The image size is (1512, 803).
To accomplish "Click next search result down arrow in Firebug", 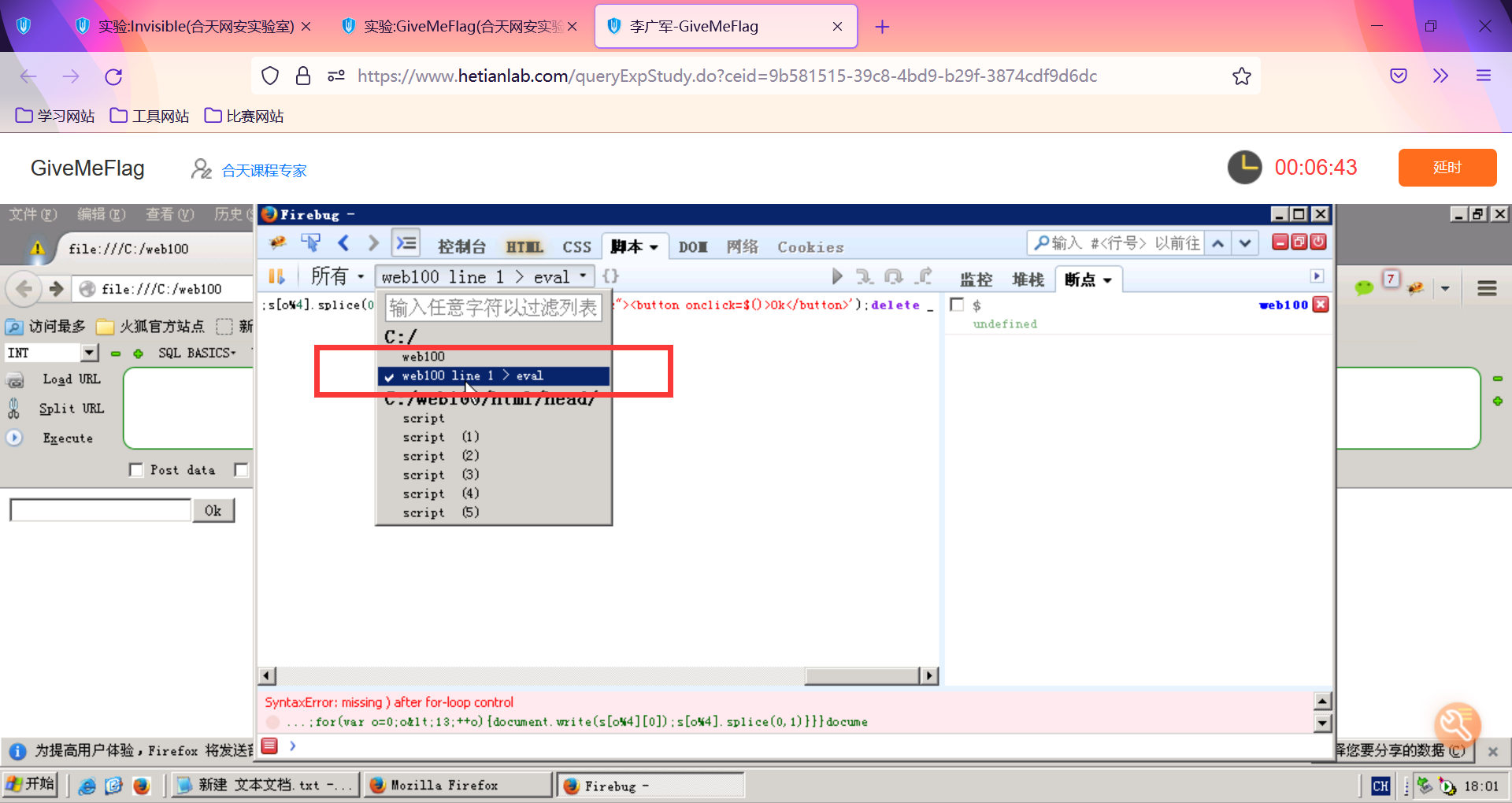I will (1245, 243).
